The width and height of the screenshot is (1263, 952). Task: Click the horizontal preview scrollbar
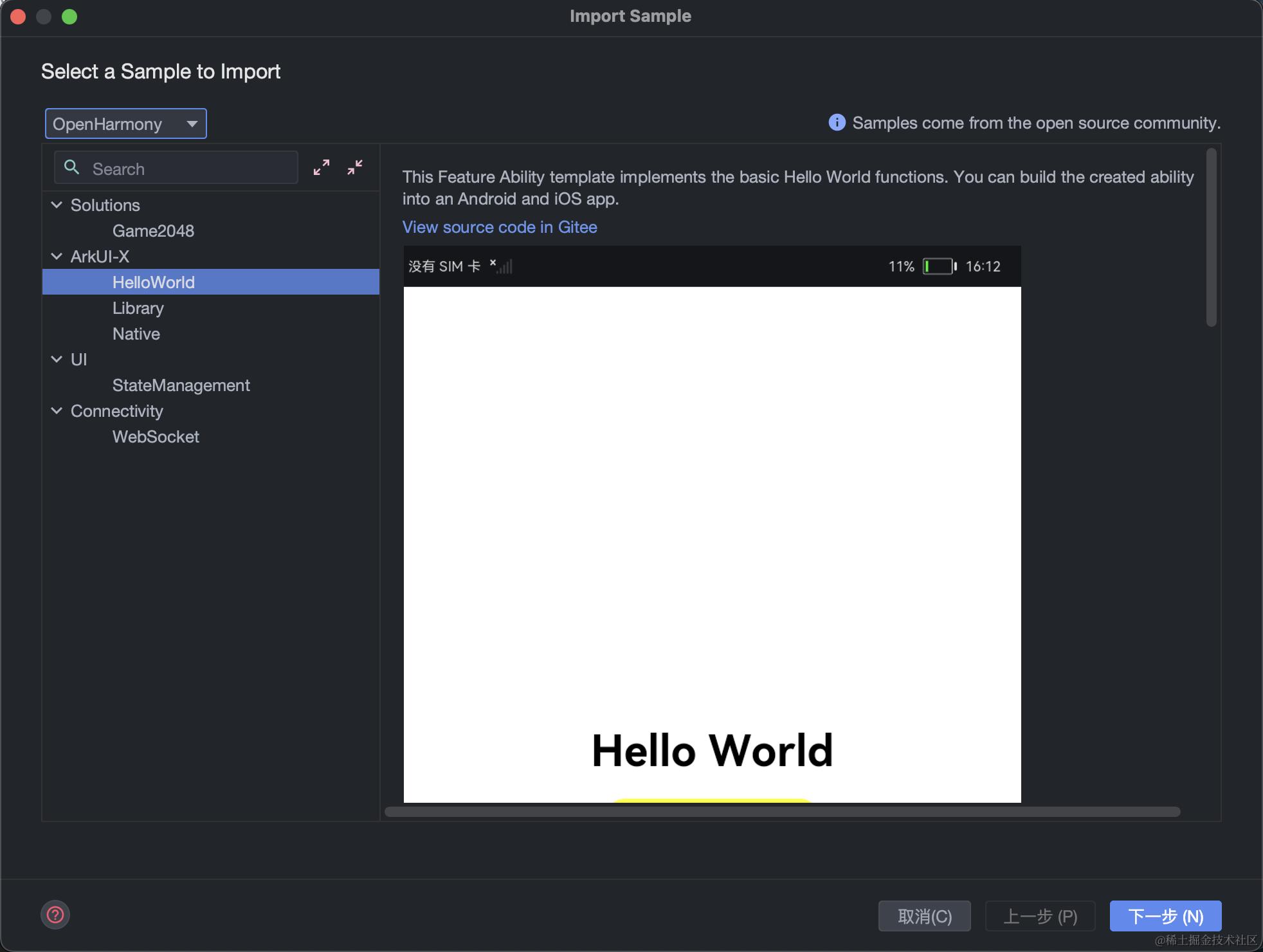point(782,812)
